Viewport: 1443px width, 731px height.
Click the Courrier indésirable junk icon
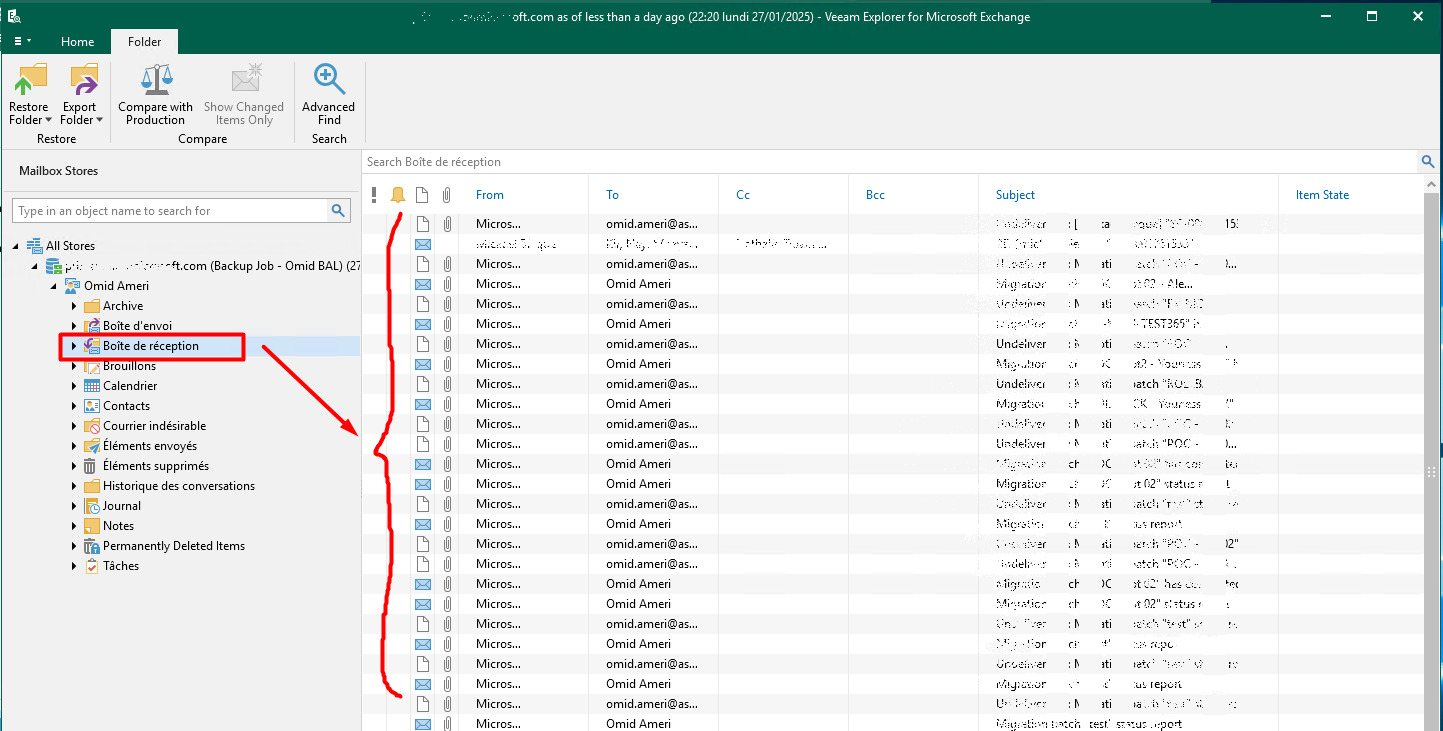coord(91,426)
